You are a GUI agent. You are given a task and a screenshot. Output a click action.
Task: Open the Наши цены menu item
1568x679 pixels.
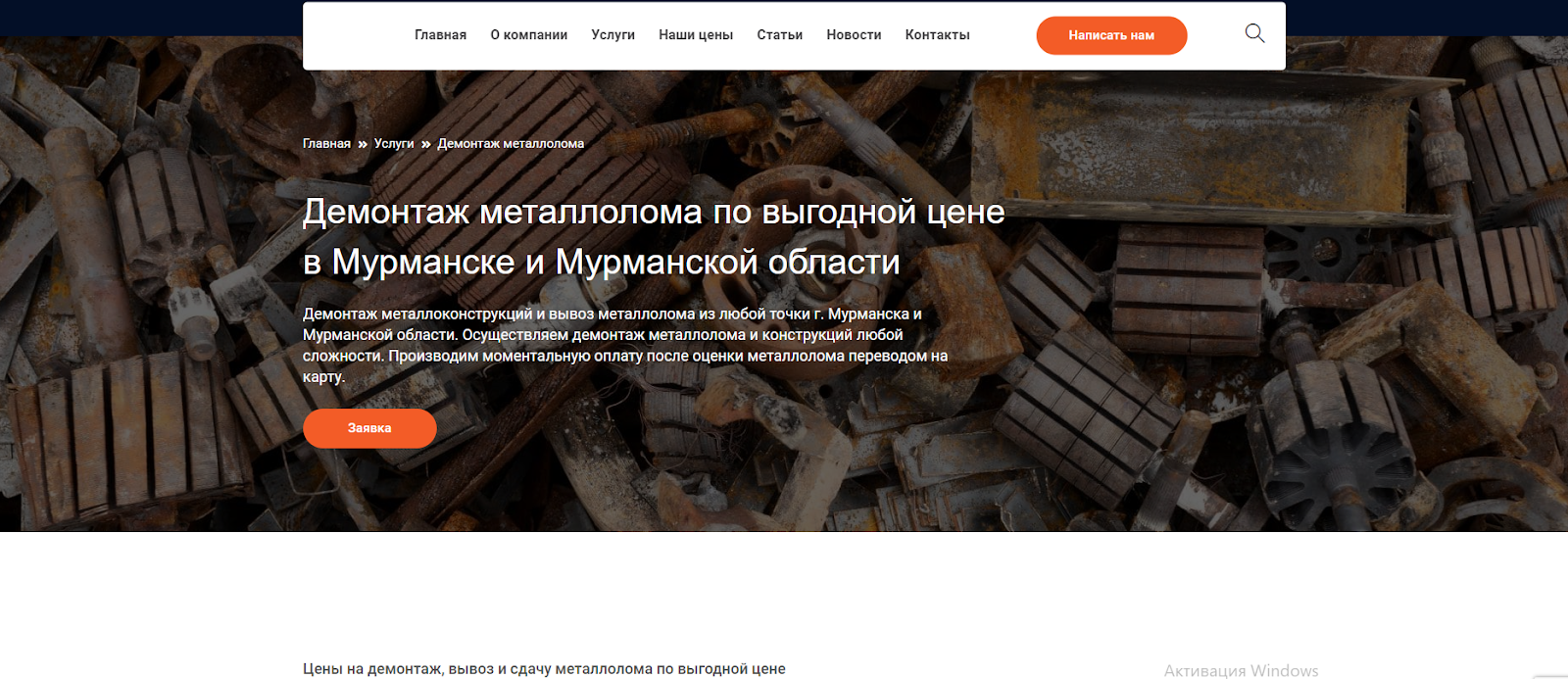pos(696,35)
